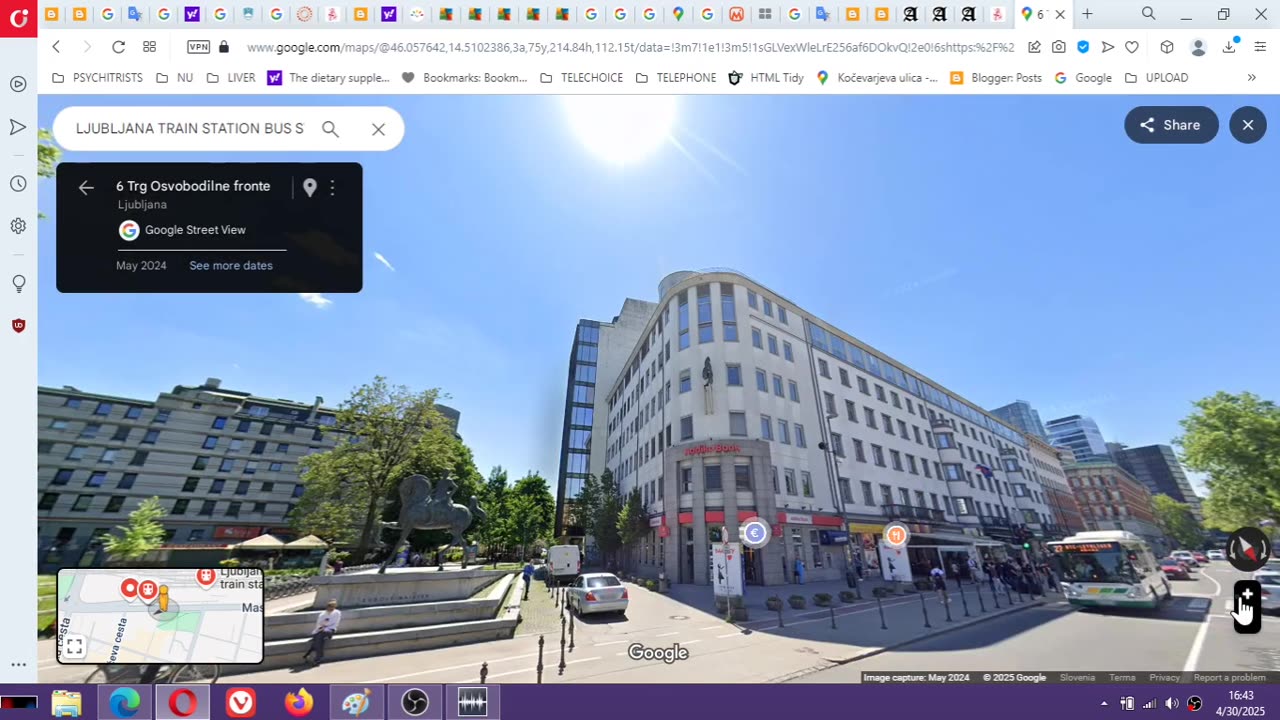Click 'See more dates' for Street View
This screenshot has width=1280, height=720.
click(231, 265)
